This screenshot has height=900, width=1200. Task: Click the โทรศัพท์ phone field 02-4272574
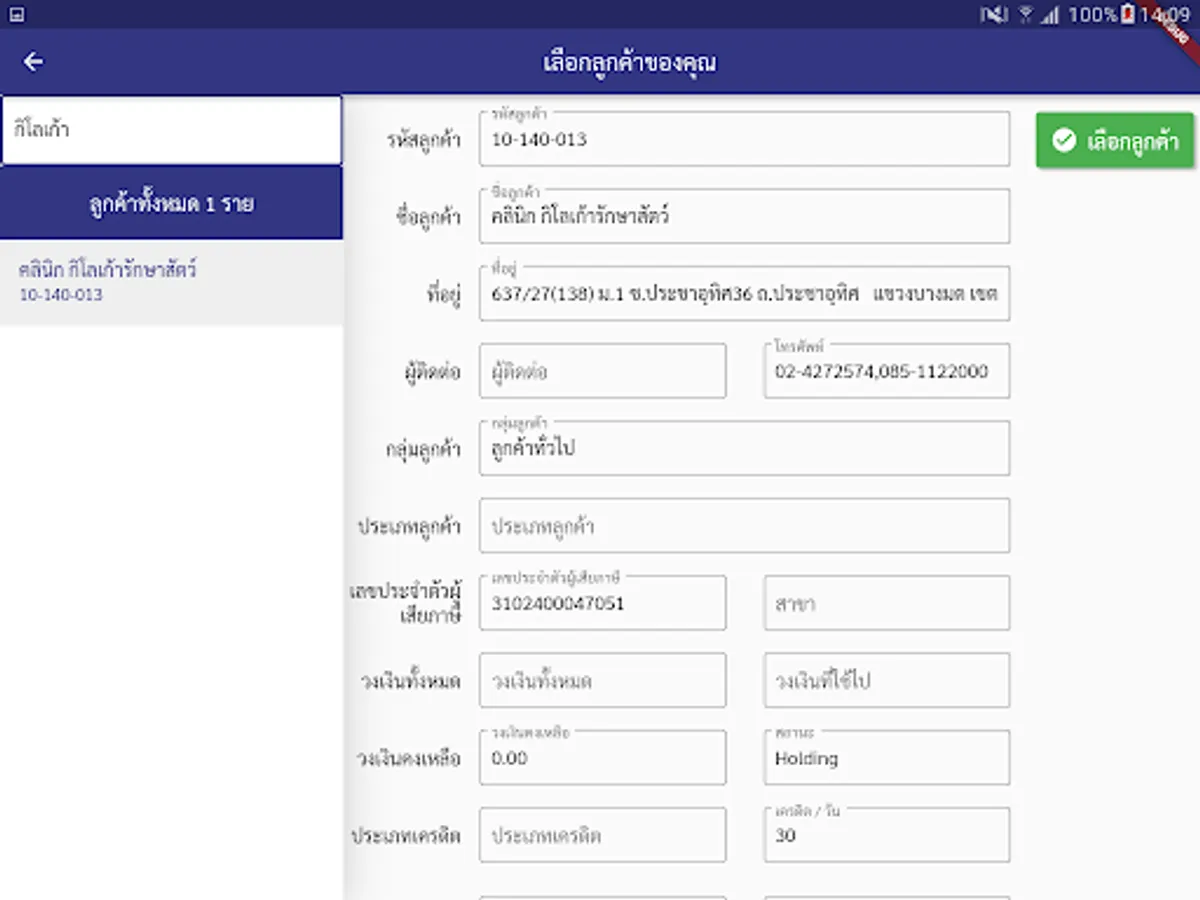pos(887,371)
